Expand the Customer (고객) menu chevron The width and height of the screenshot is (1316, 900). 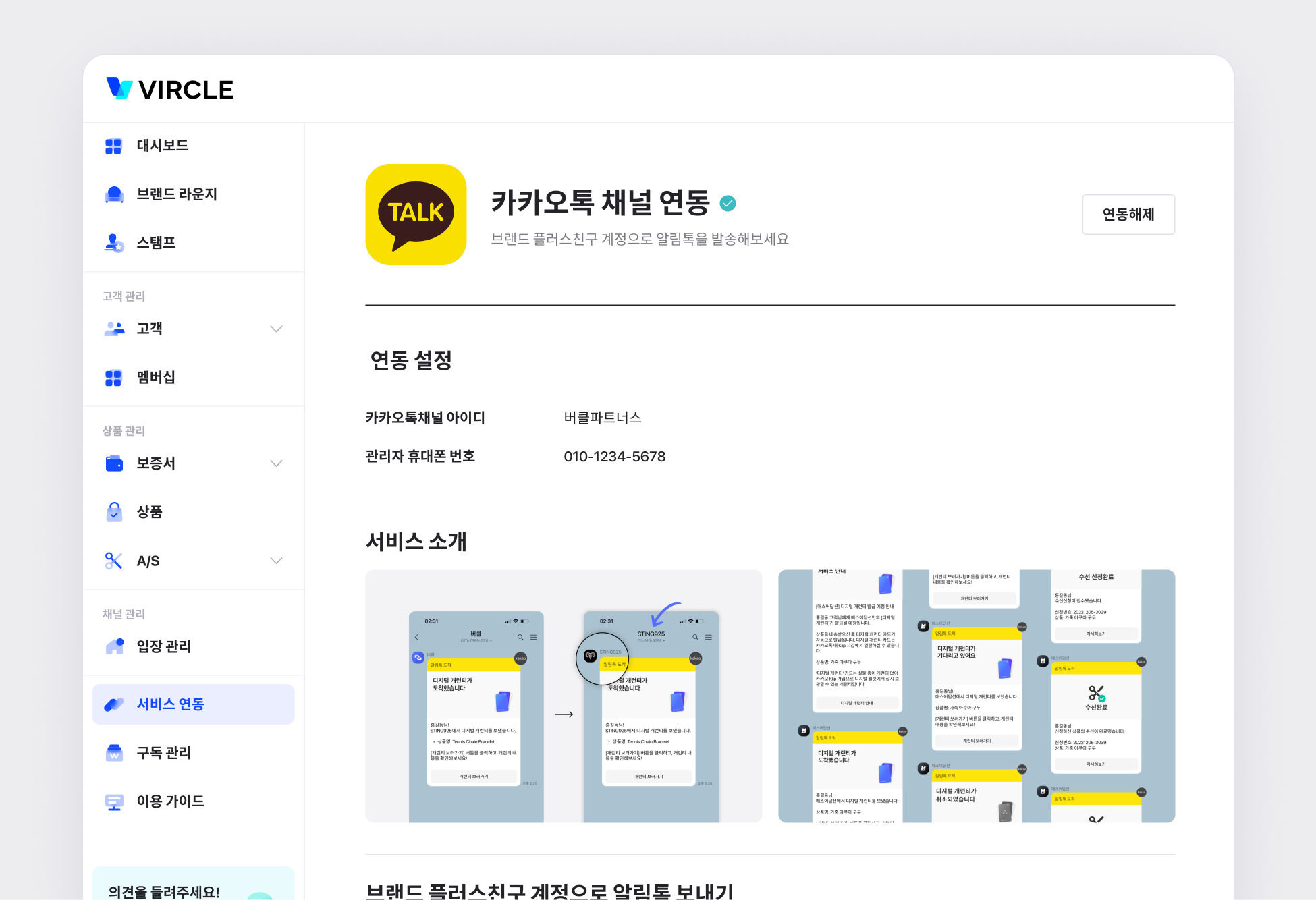(276, 329)
